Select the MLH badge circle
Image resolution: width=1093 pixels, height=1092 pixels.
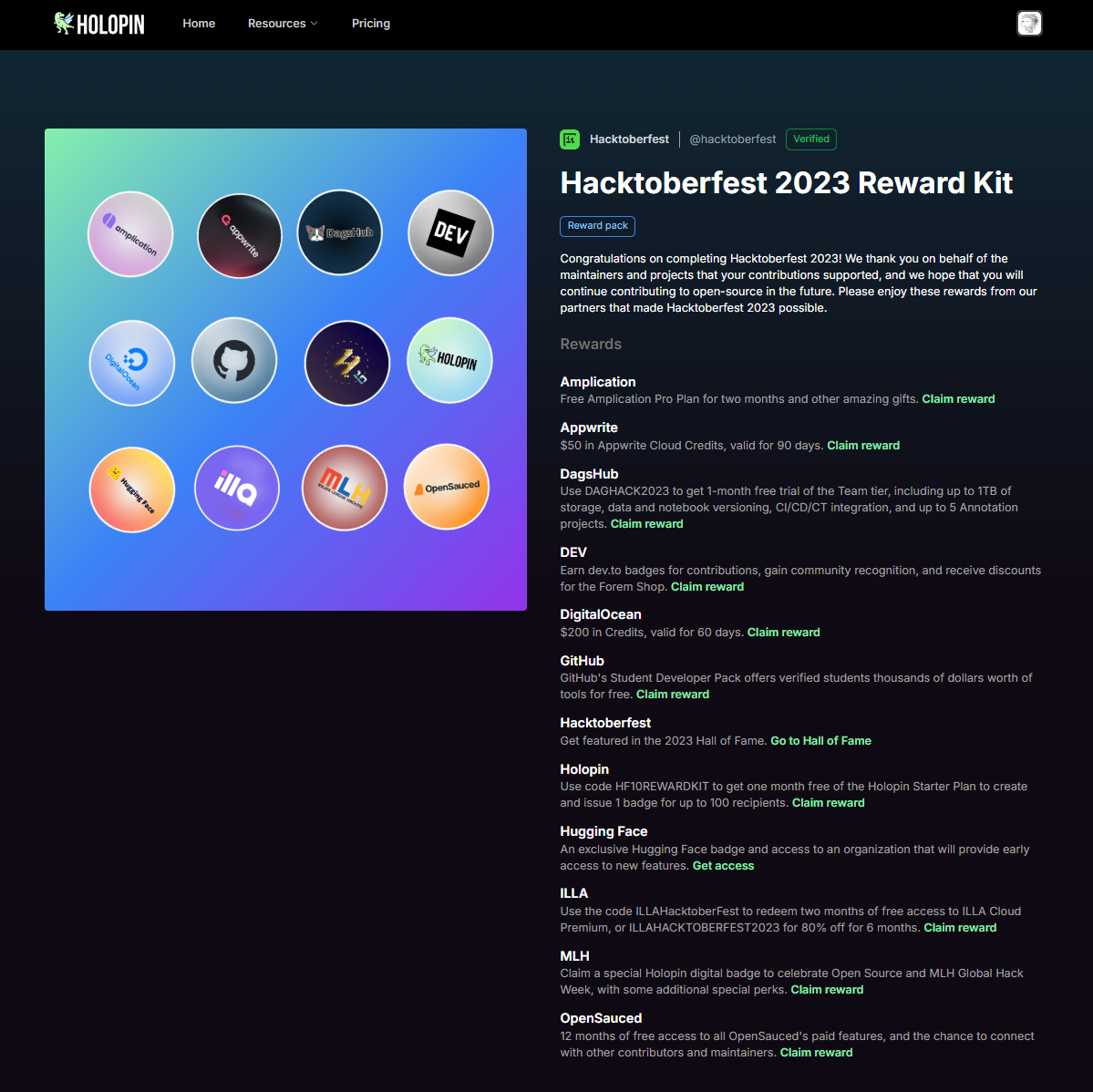tap(345, 488)
